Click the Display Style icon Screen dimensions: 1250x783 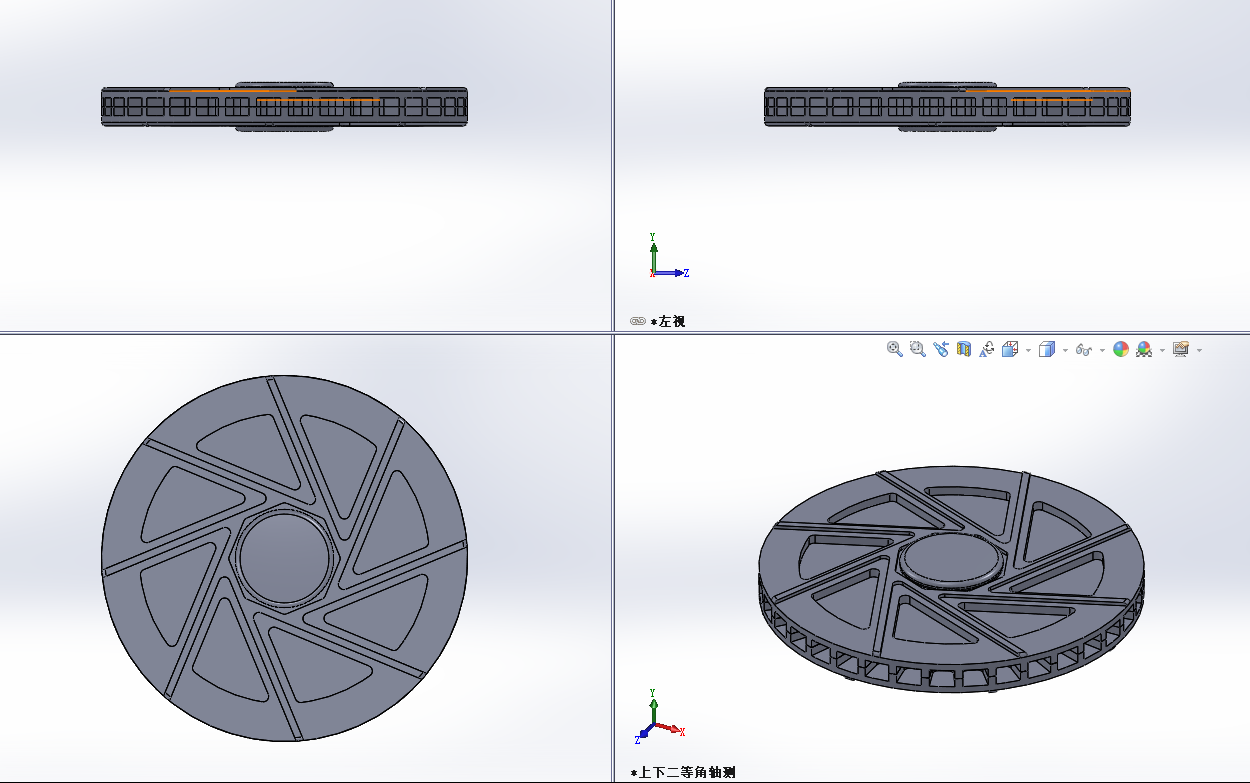tap(1047, 349)
